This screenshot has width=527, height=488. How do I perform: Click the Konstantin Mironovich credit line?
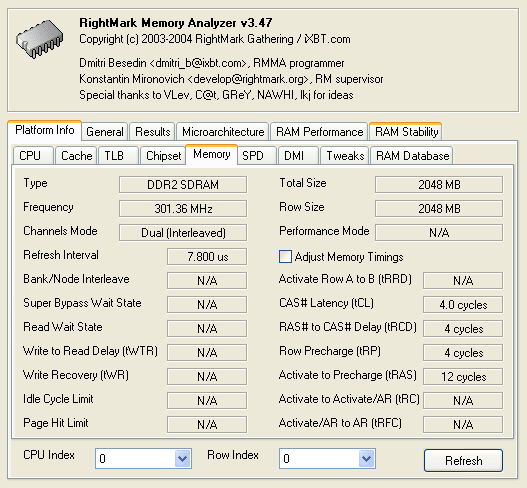231,79
